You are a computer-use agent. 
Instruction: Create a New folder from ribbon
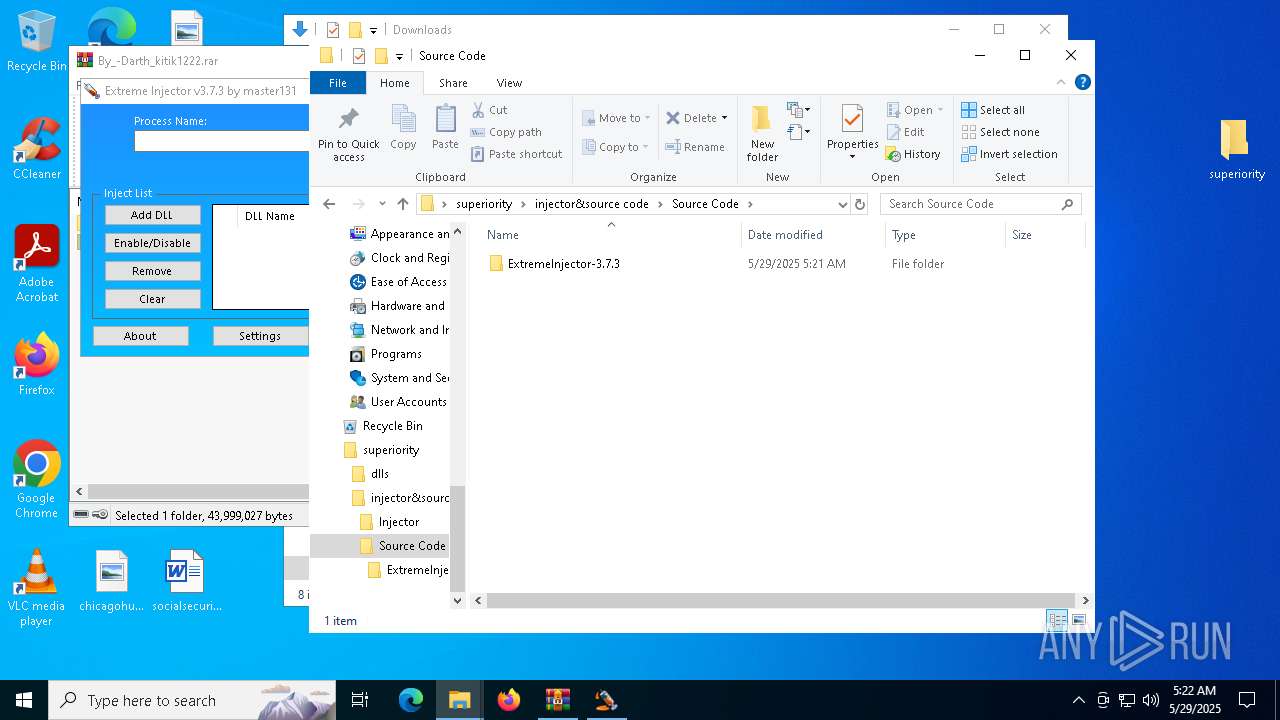pos(762,133)
